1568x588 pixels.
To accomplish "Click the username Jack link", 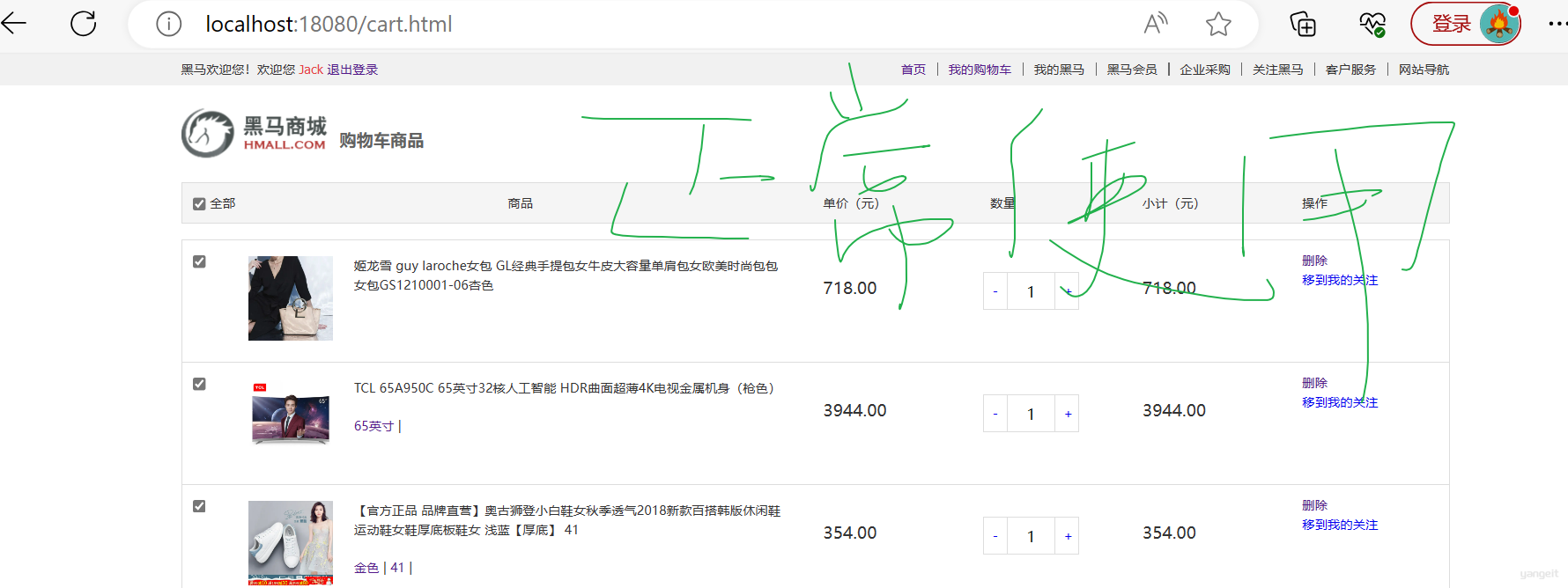I will (x=311, y=70).
